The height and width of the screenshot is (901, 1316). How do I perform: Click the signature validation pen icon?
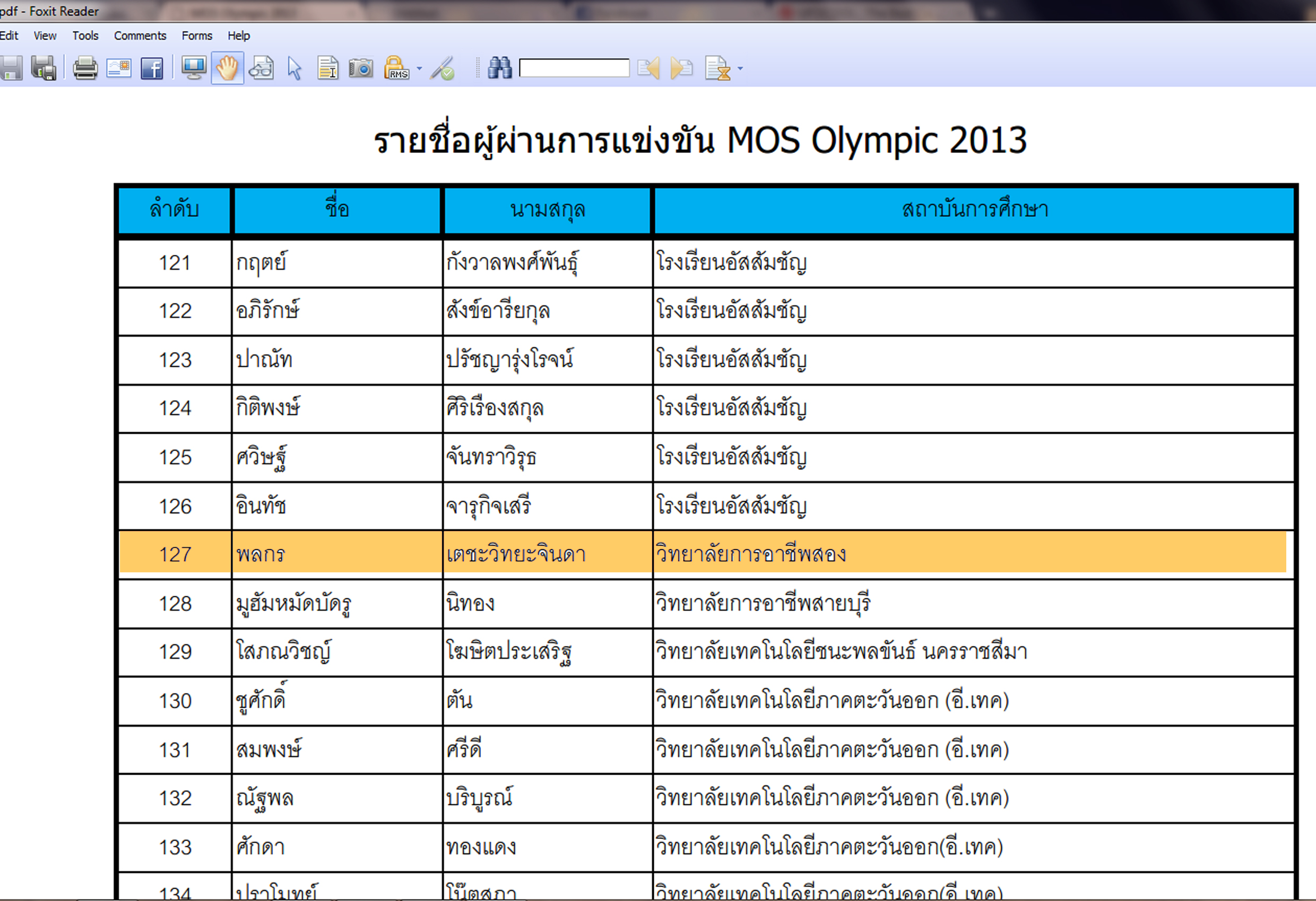442,68
